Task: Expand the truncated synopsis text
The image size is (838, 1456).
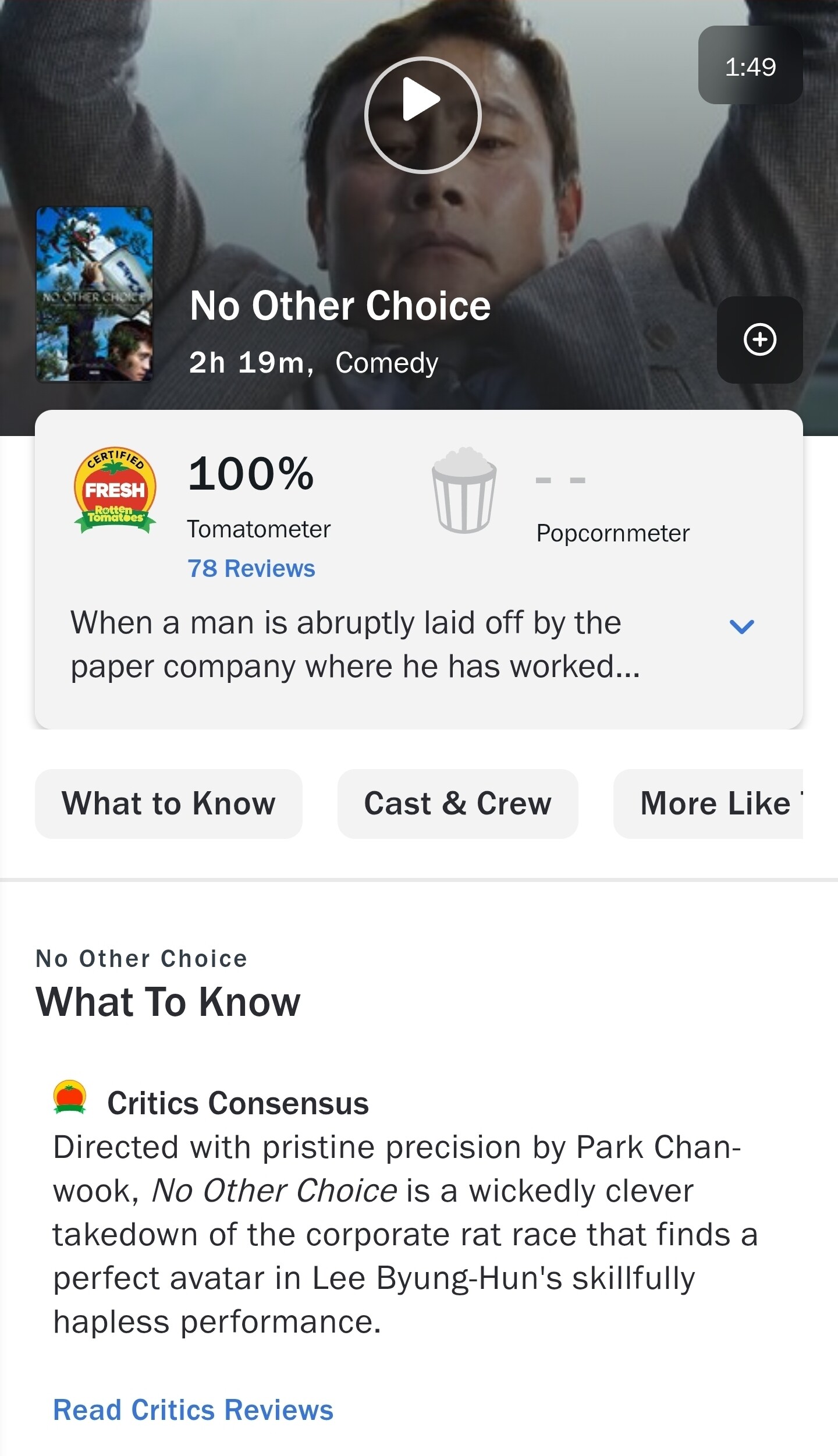Action: click(x=355, y=644)
